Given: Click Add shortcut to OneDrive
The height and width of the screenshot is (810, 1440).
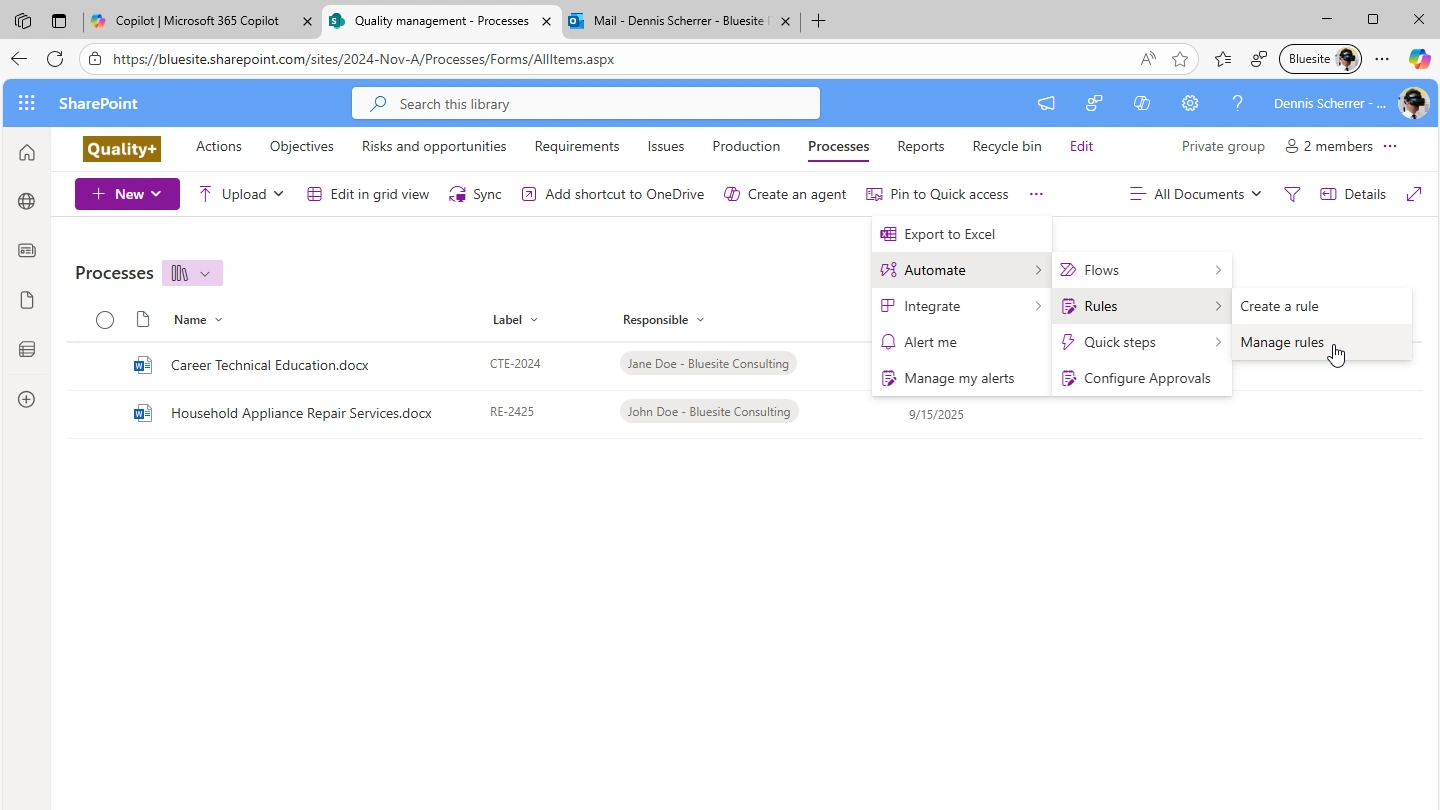Looking at the screenshot, I should tap(613, 194).
